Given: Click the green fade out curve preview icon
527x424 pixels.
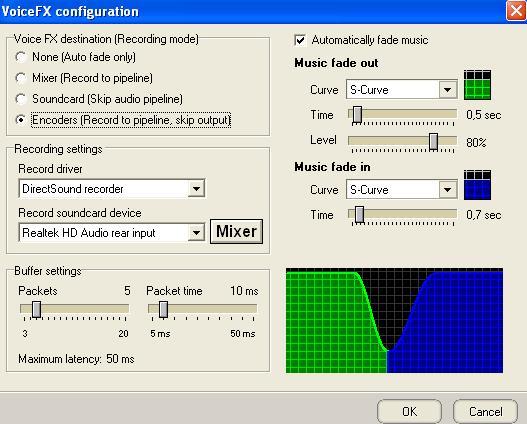Looking at the screenshot, I should tap(477, 85).
